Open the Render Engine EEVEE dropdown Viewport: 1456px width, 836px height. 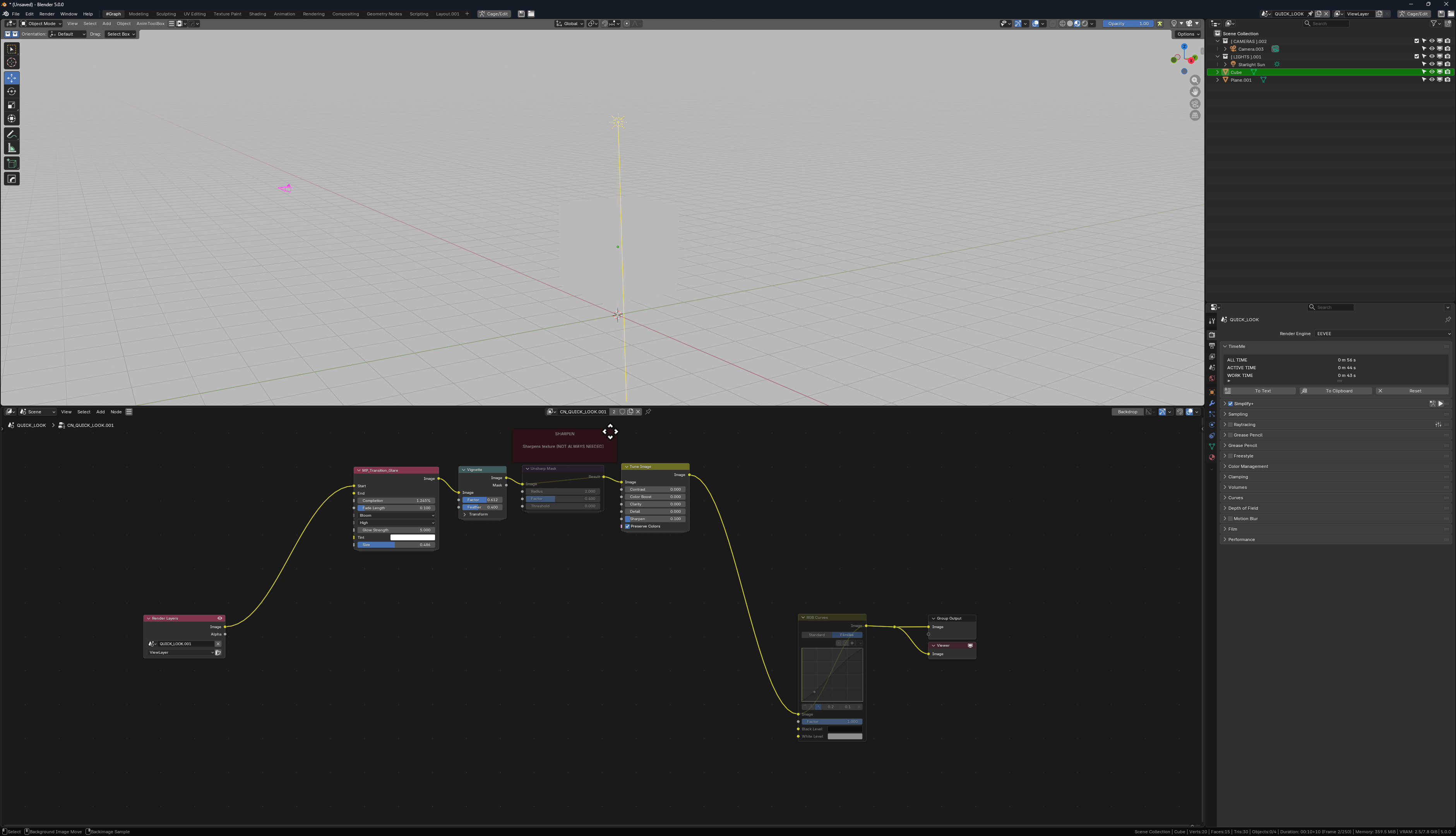(x=1383, y=334)
